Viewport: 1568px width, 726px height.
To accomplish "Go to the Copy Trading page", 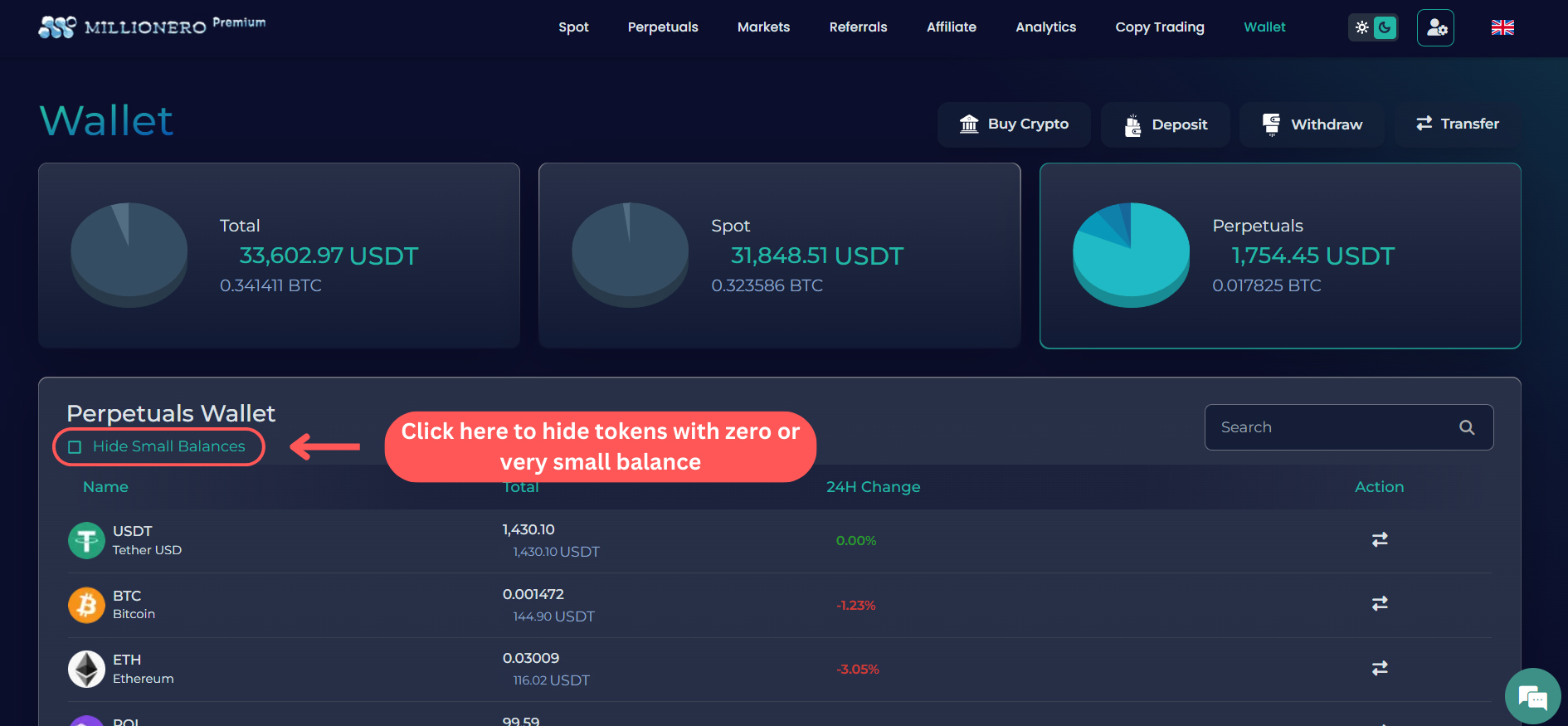I will click(x=1159, y=27).
